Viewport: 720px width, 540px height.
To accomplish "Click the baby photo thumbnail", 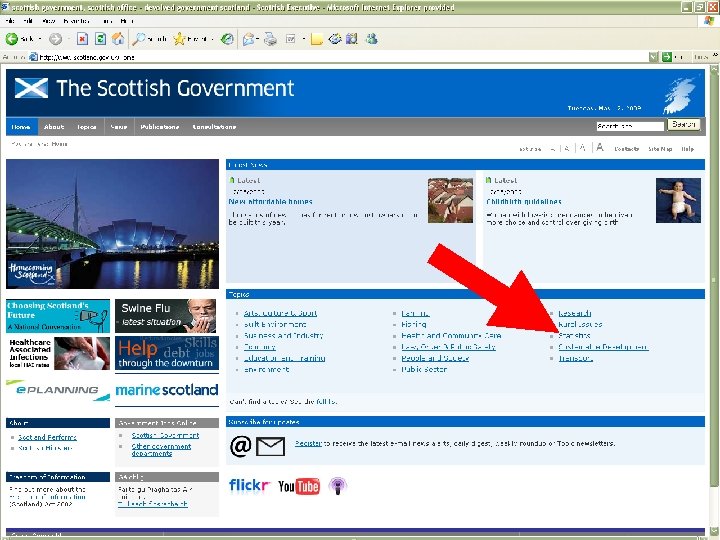I will 678,200.
